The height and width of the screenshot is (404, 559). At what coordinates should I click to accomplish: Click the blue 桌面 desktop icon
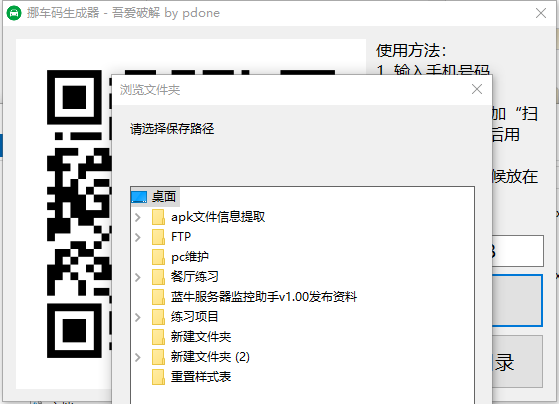pos(139,197)
